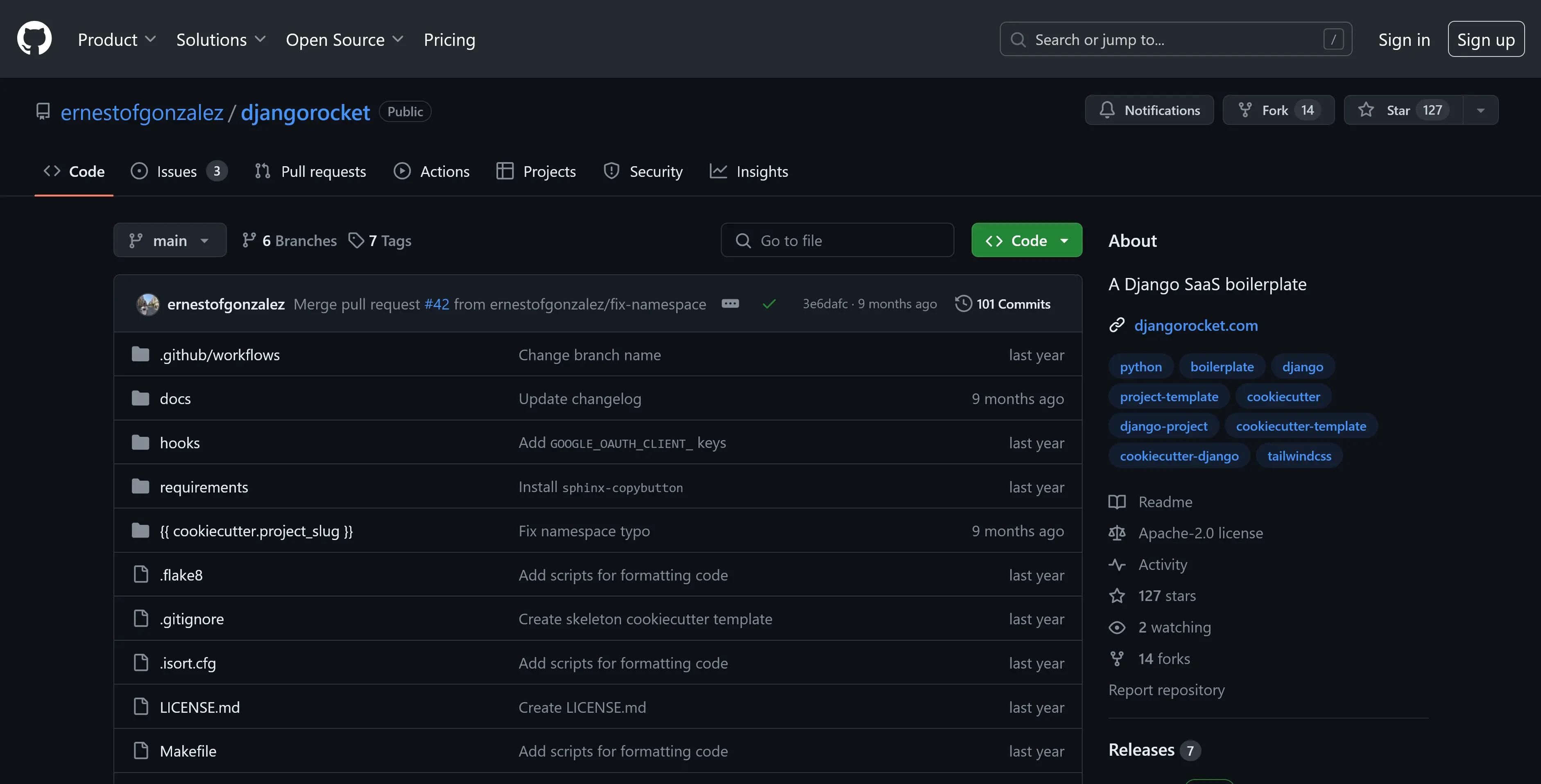Expand the Open Source menu
The image size is (1541, 784).
[x=344, y=39]
